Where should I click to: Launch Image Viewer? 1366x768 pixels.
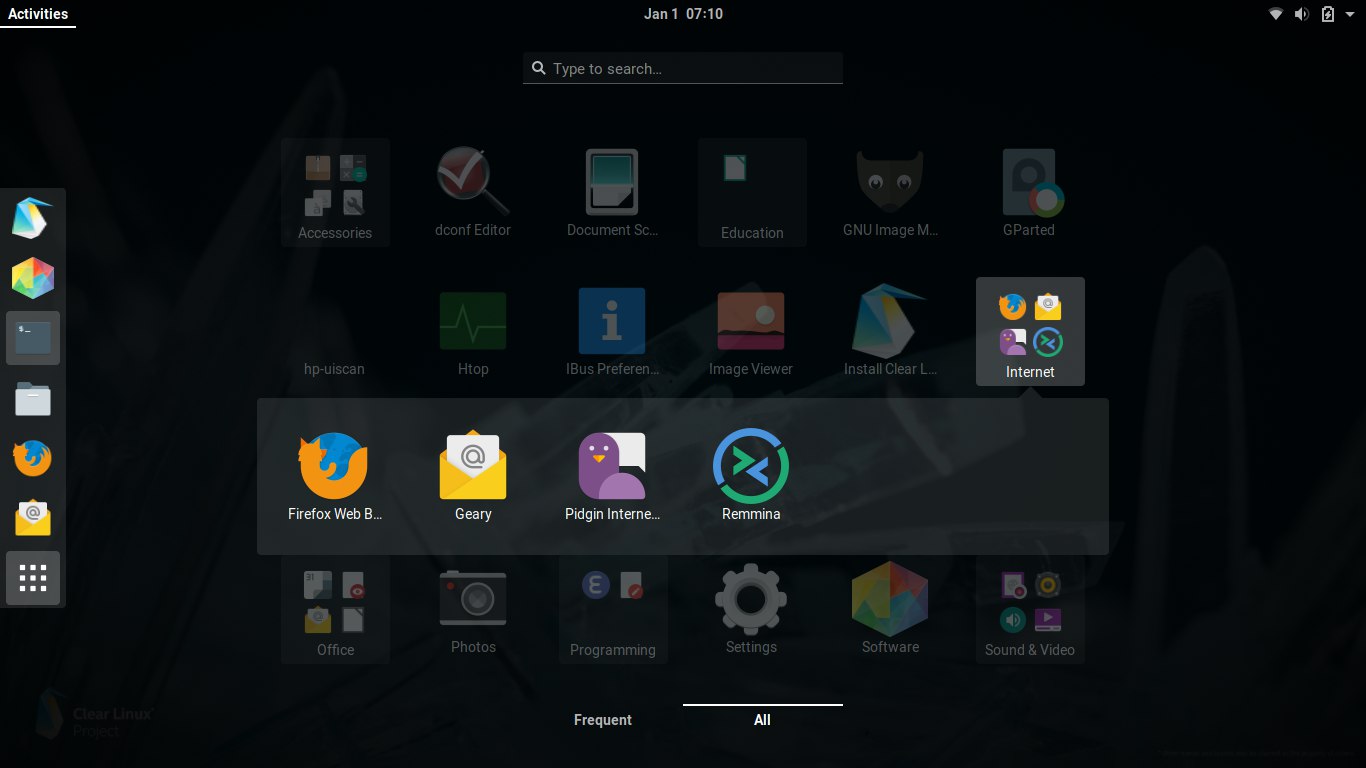[x=751, y=331]
